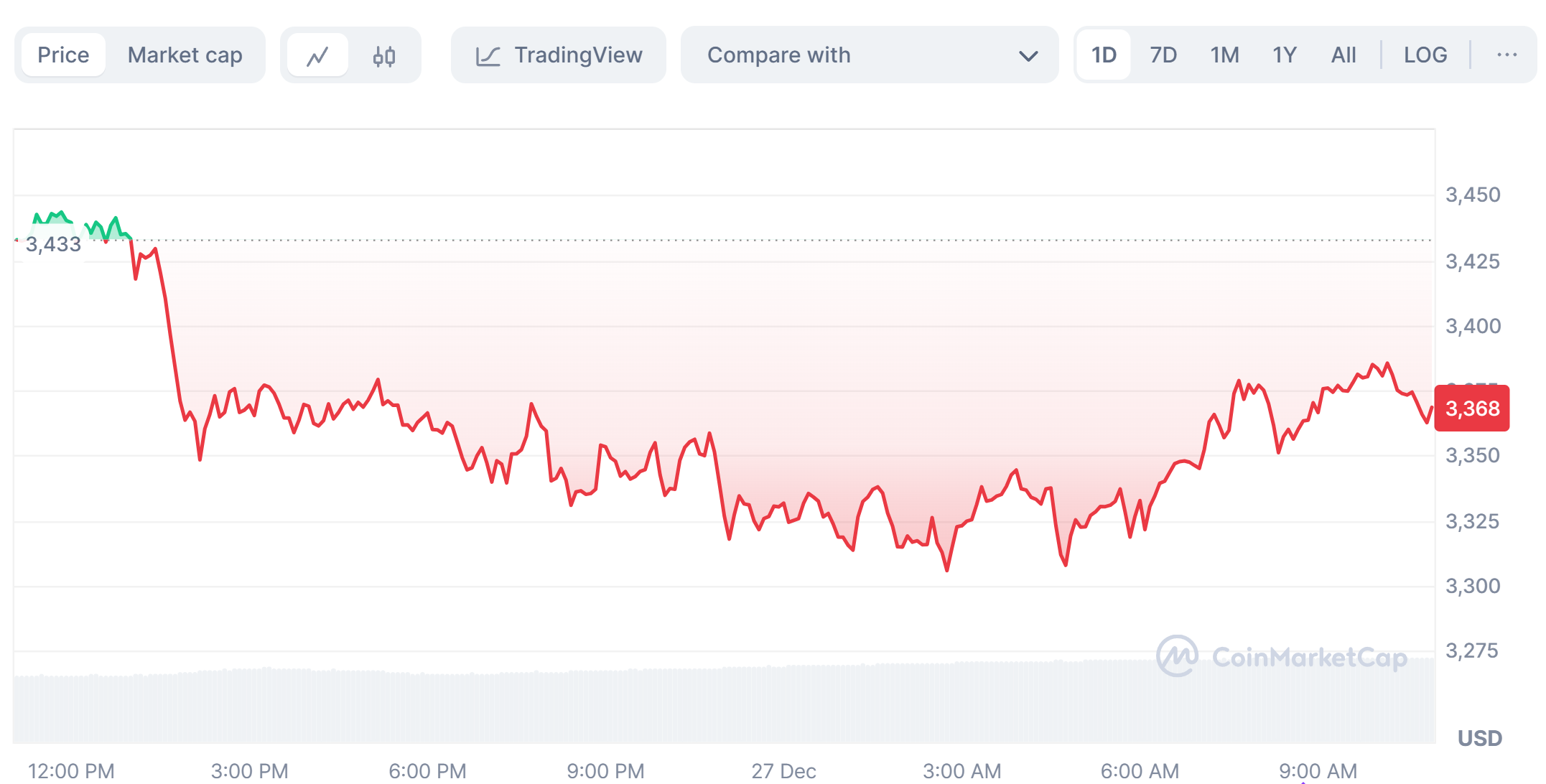This screenshot has height=784, width=1546.
Task: Click the 3,433 opening price label
Action: pyautogui.click(x=53, y=245)
